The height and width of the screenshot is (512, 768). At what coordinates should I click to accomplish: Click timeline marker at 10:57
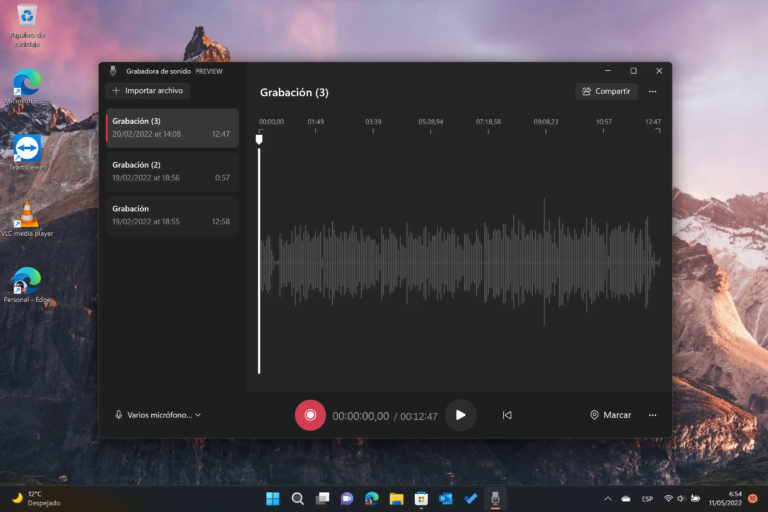603,122
